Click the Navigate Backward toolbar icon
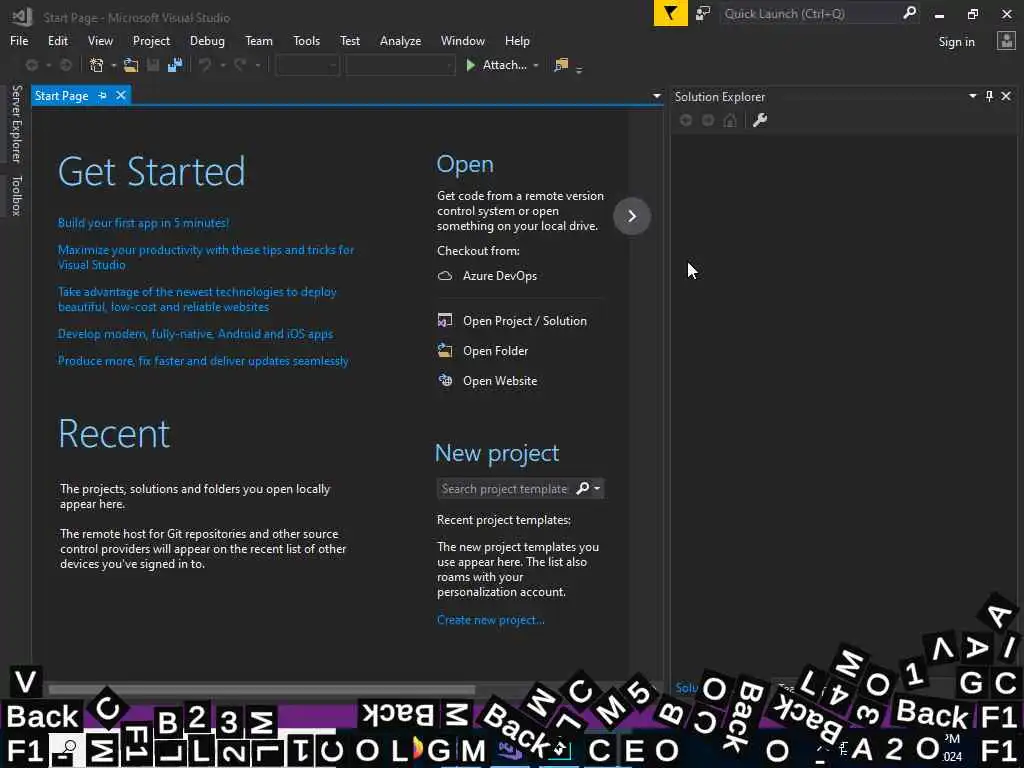Screen dimensions: 1024x768 tap(31, 65)
